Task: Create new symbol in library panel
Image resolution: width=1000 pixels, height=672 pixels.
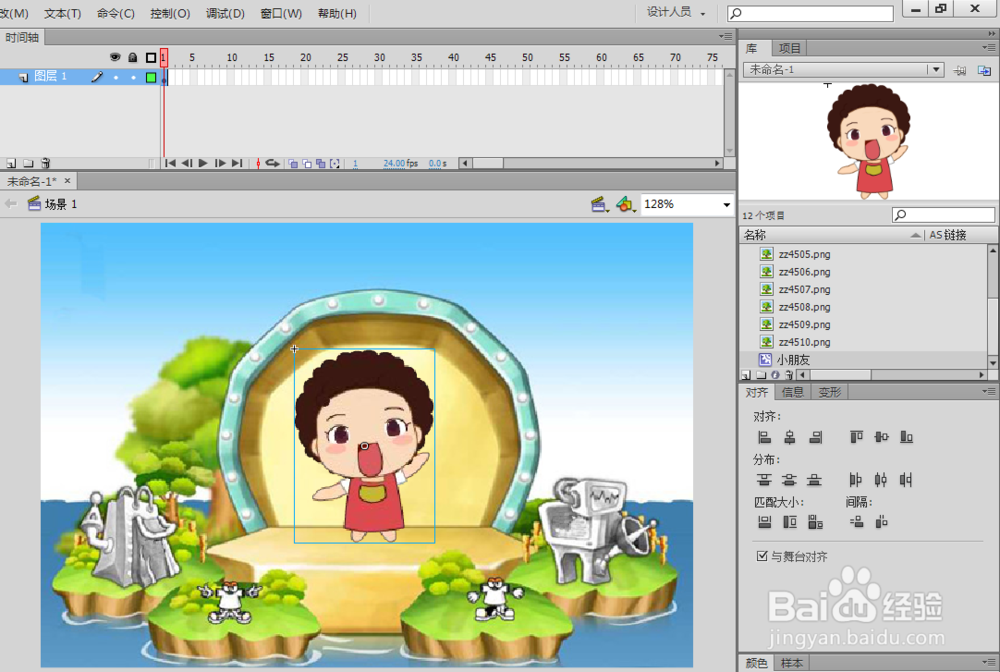Action: click(x=747, y=376)
